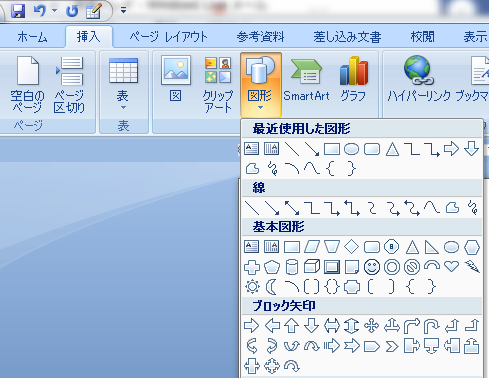Screen dimensions: 489x378
Task: Select the oval in recently used shapes
Action: (351, 149)
